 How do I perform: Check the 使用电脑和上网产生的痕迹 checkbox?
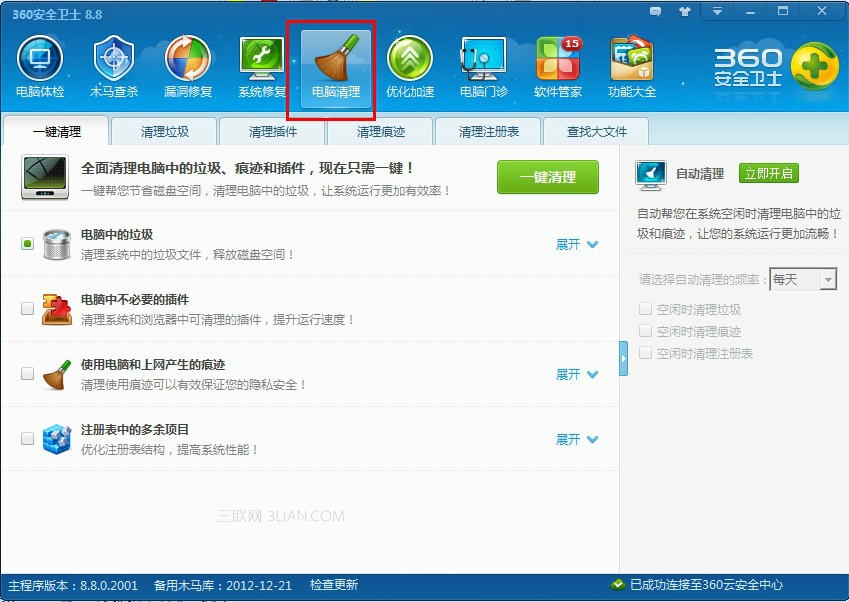click(x=27, y=374)
